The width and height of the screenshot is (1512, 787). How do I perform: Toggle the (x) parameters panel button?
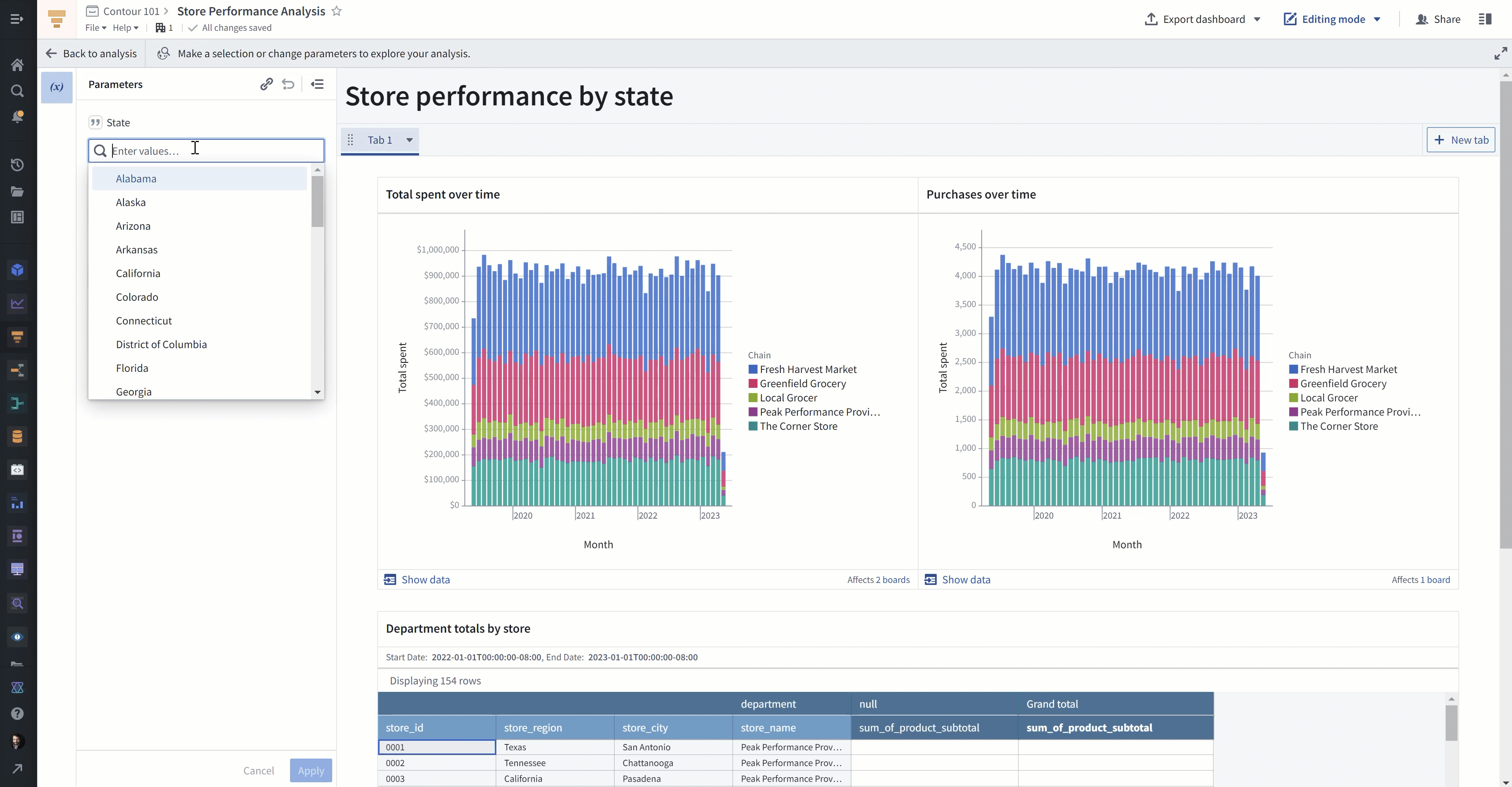pyautogui.click(x=57, y=87)
